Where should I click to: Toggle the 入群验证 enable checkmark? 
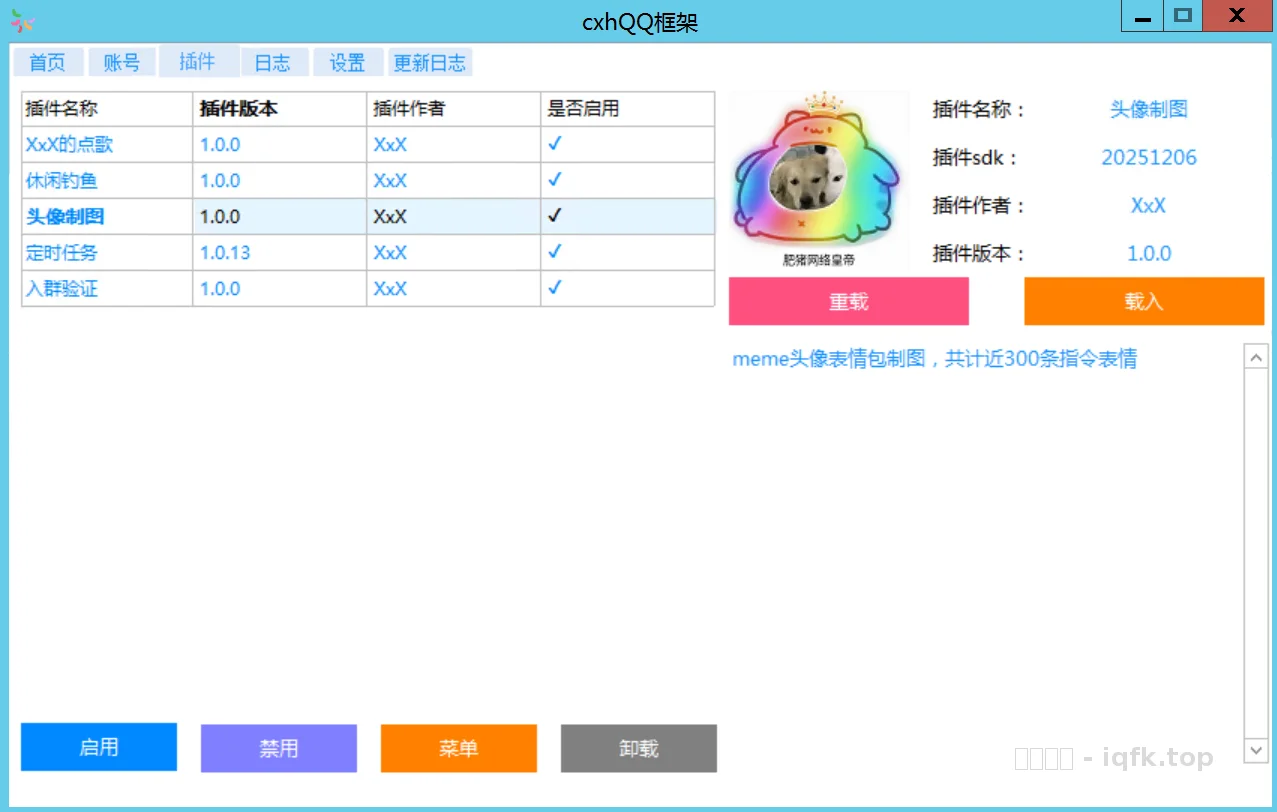click(x=554, y=288)
